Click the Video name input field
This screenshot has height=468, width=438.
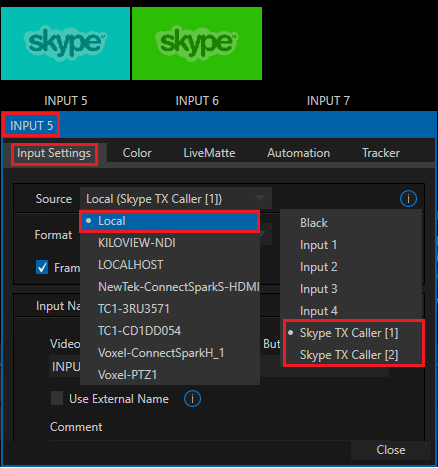[65, 367]
